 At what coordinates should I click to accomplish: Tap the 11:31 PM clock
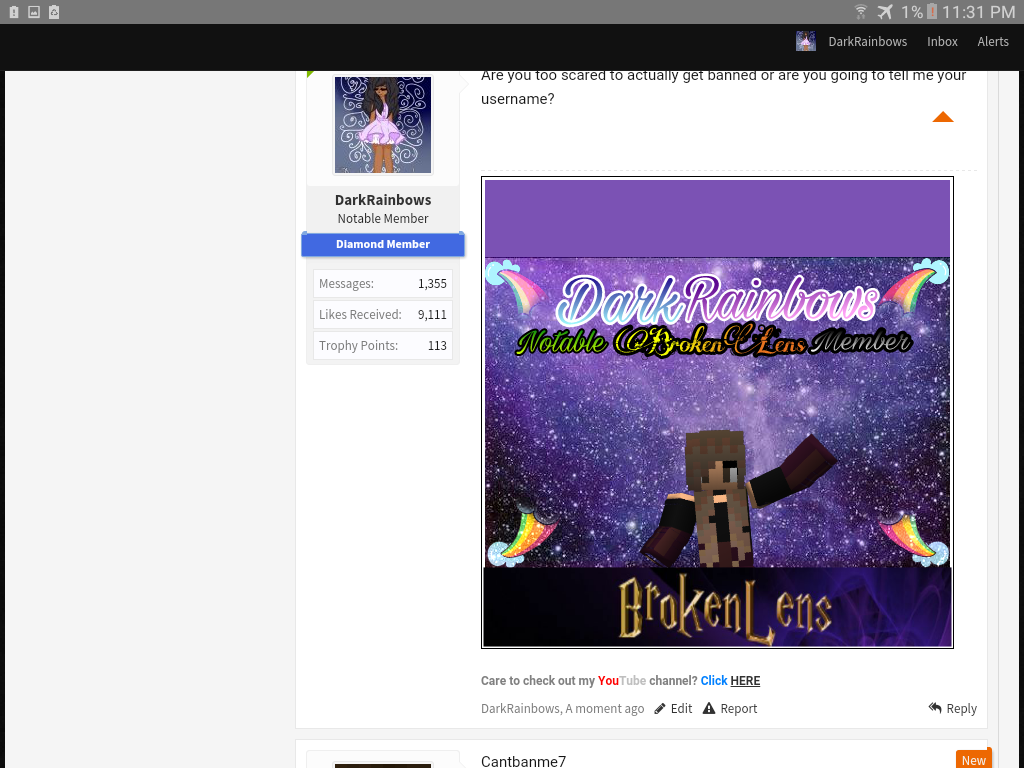[x=978, y=12]
